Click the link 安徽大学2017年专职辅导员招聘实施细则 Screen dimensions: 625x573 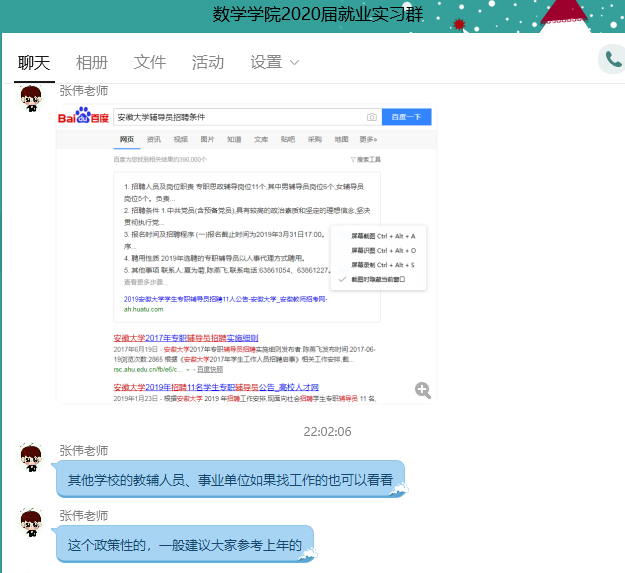[186, 338]
